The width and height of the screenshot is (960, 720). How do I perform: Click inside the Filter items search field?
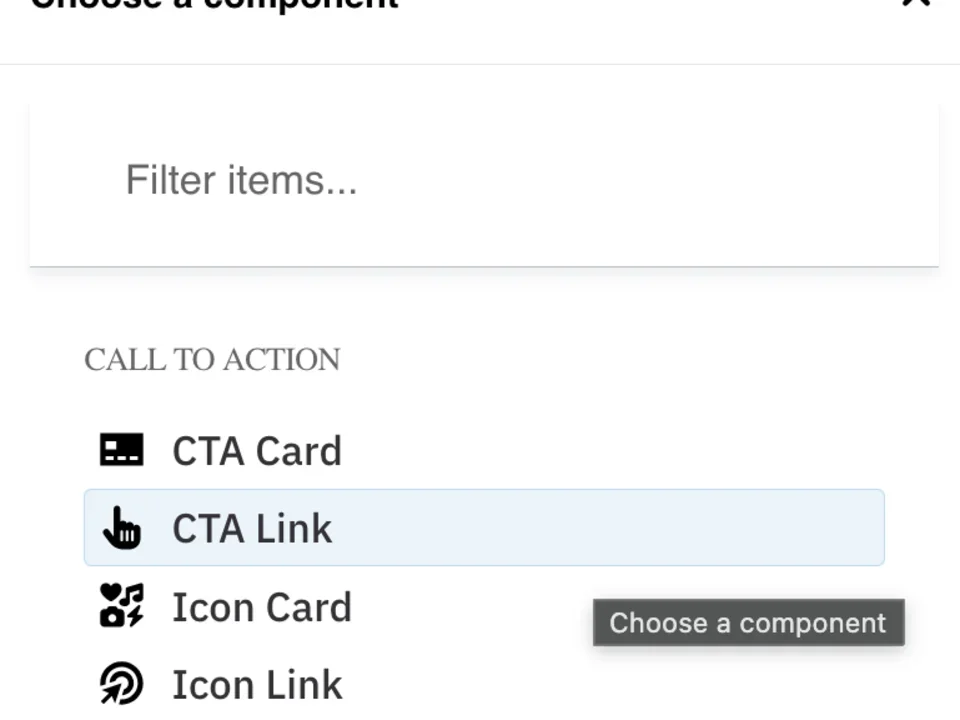point(480,181)
